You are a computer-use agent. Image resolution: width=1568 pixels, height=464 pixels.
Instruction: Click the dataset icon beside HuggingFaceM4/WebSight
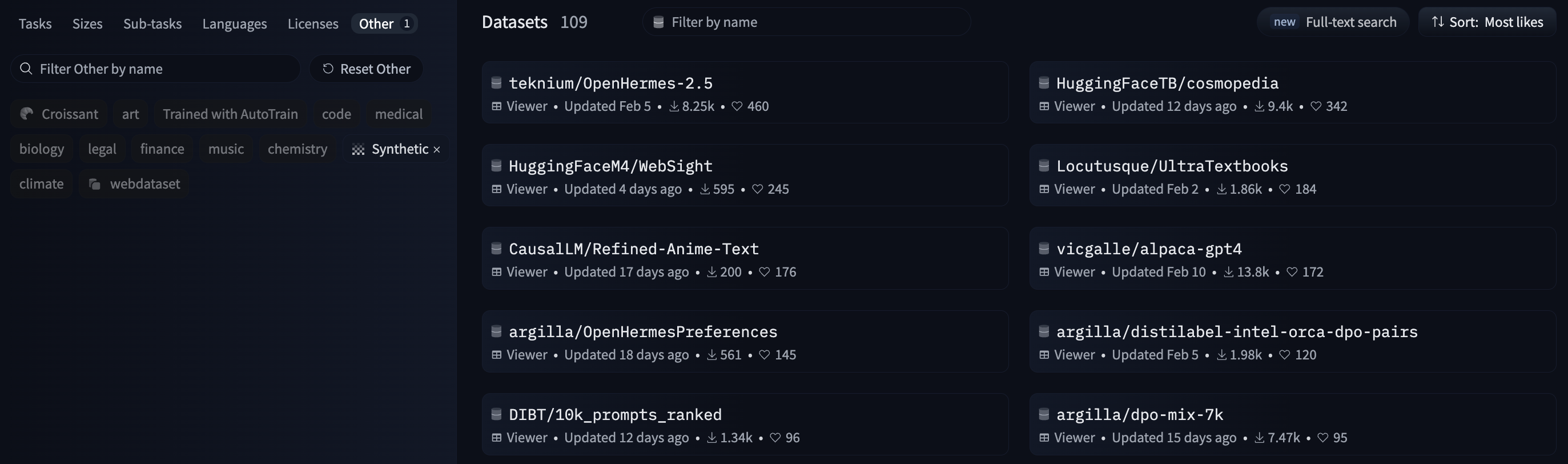pos(496,166)
